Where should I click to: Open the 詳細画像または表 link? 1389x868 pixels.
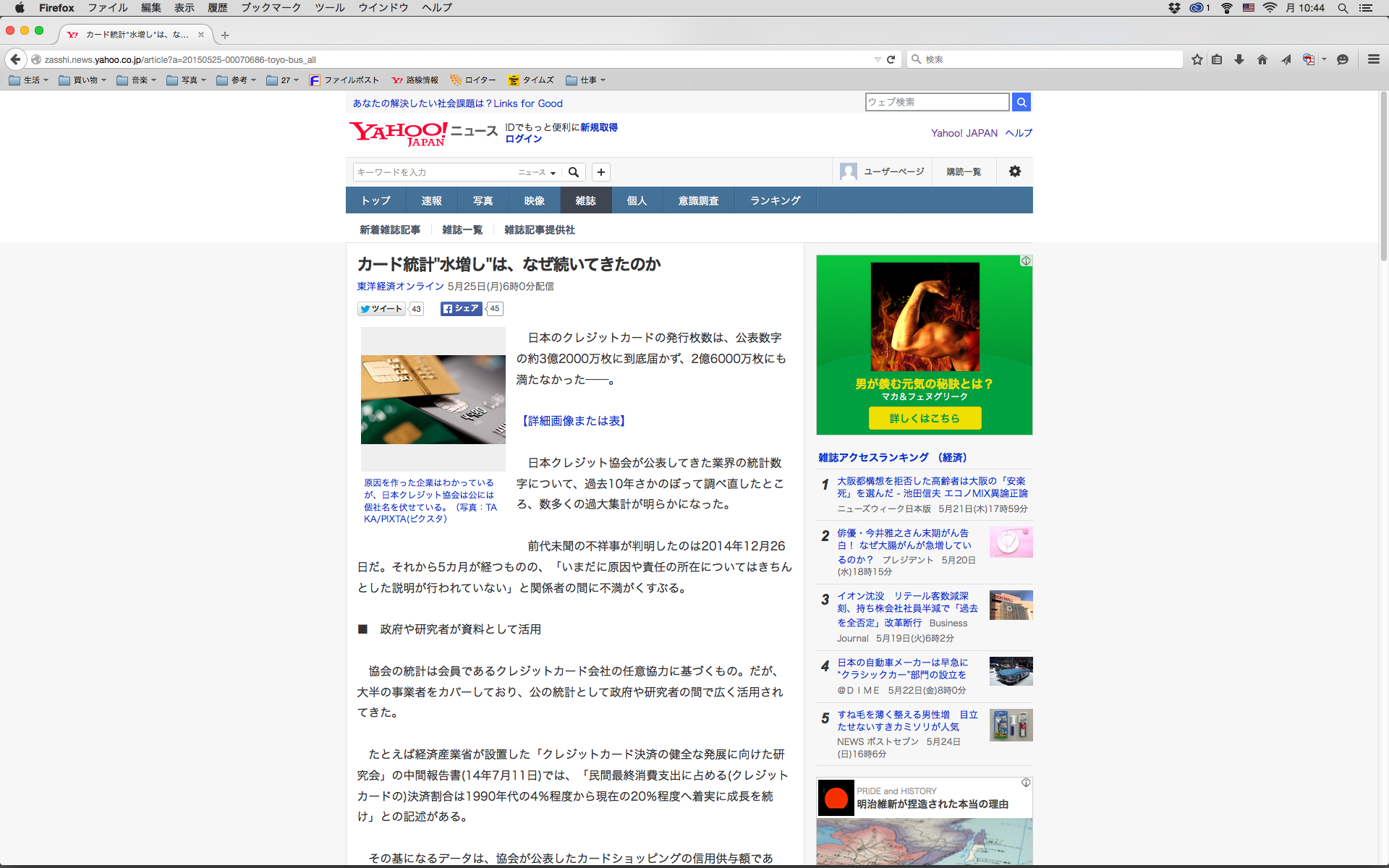(574, 421)
